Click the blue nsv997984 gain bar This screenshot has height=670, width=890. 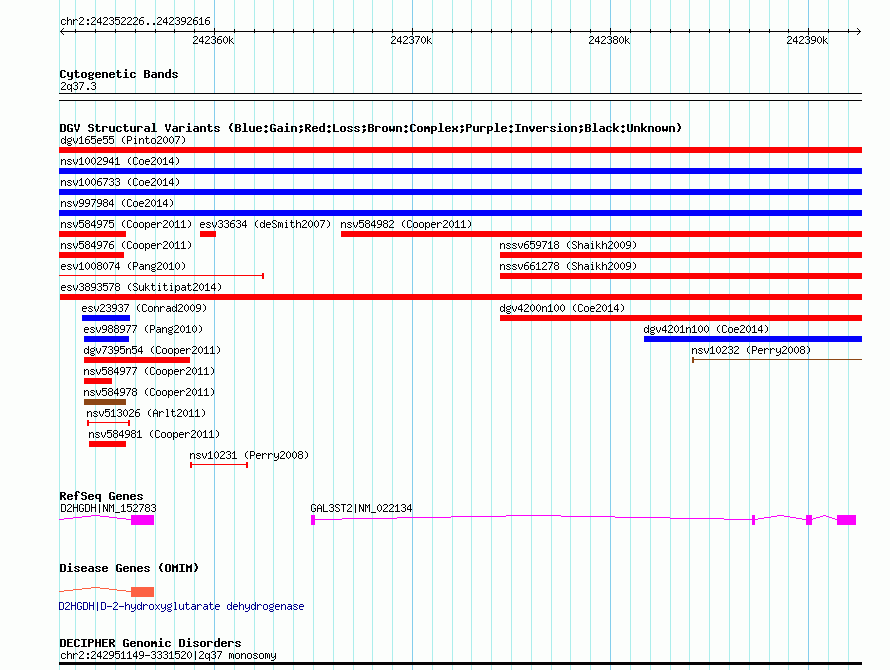tap(460, 213)
